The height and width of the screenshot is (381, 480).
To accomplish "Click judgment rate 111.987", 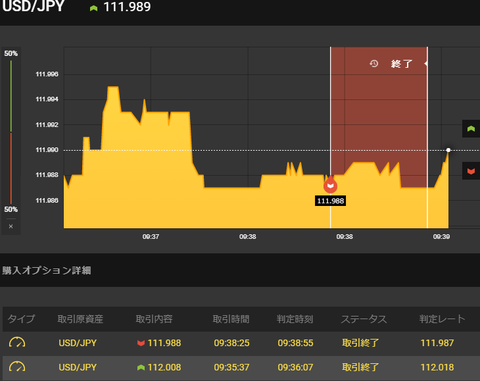I will [437, 343].
